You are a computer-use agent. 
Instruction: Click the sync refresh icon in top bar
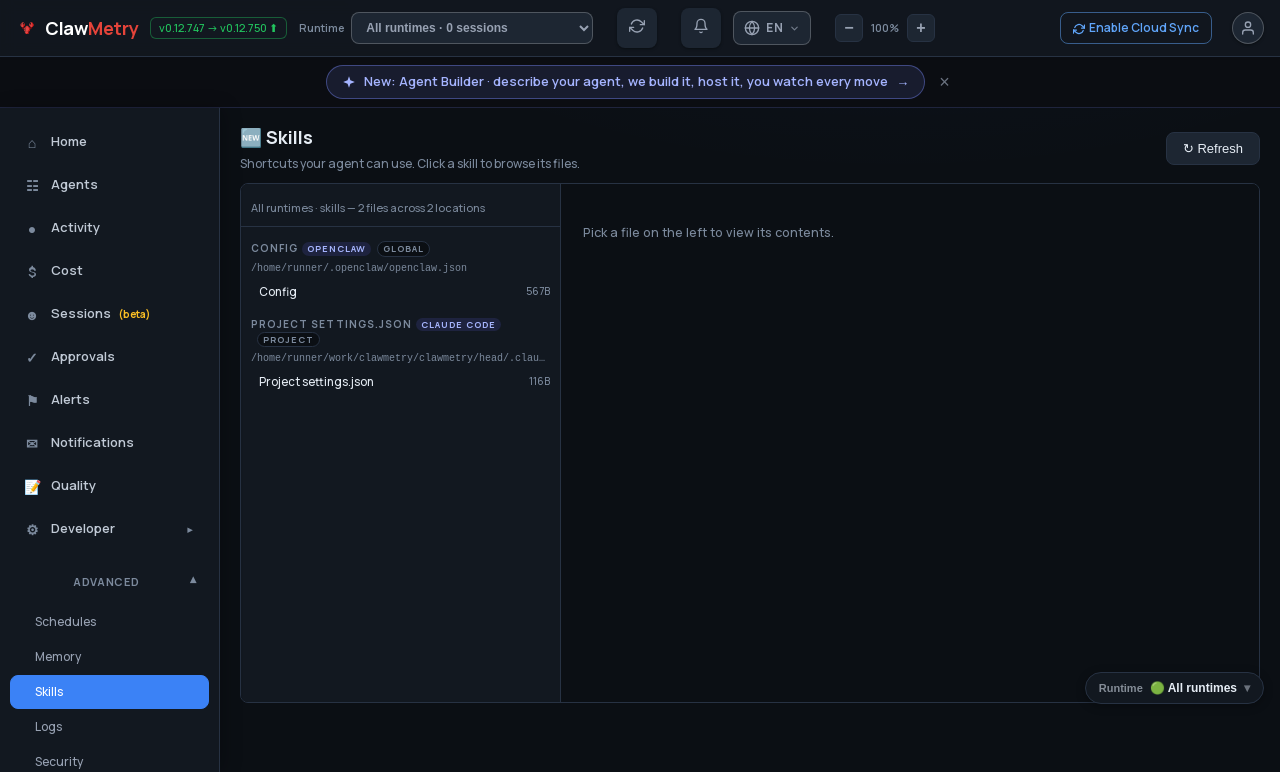(x=637, y=27)
